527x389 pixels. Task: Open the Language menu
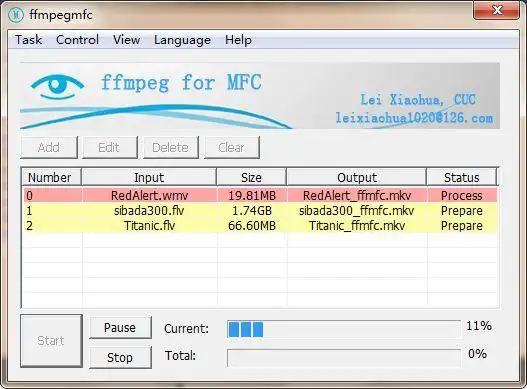183,40
